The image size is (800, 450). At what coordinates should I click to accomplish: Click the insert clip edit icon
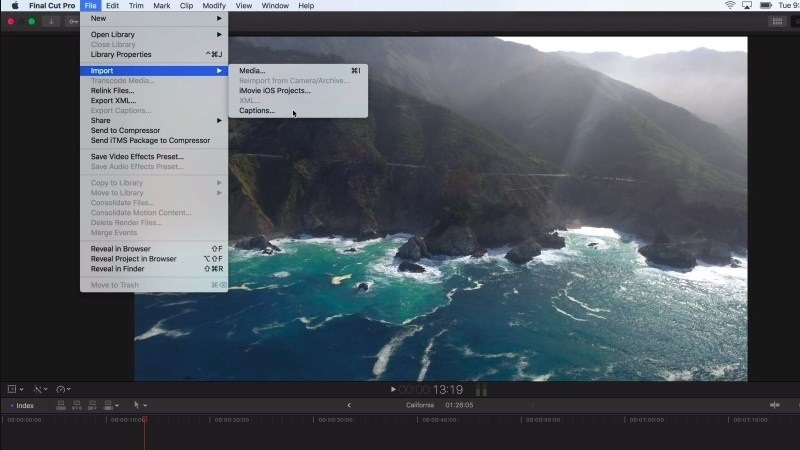pyautogui.click(x=76, y=405)
